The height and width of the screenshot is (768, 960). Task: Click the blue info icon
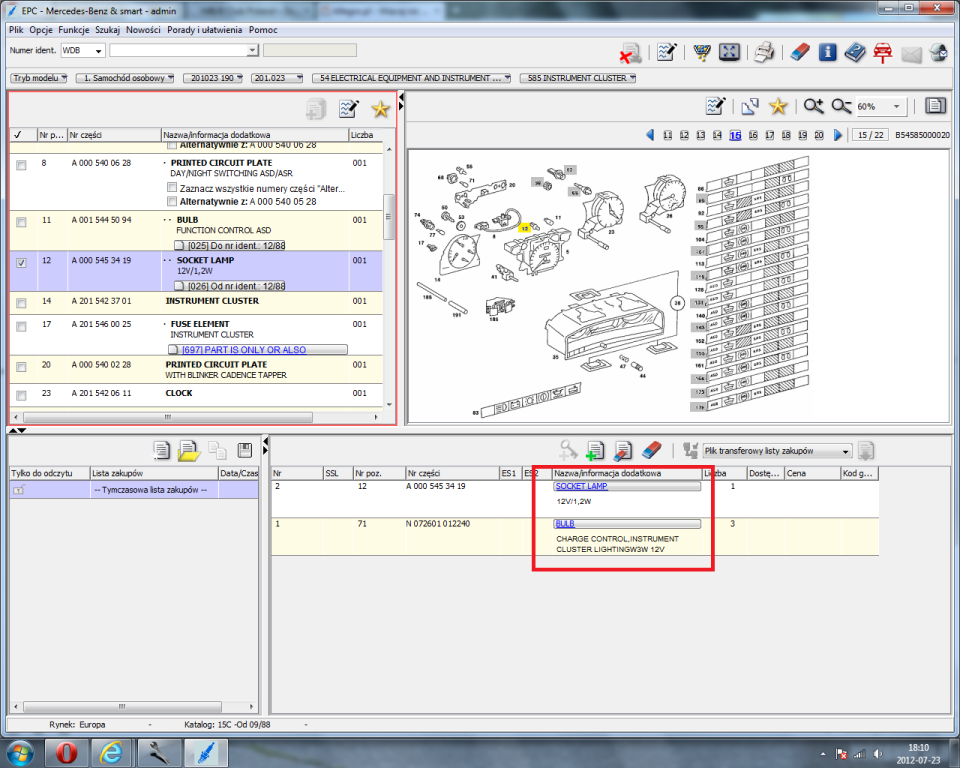coord(827,52)
